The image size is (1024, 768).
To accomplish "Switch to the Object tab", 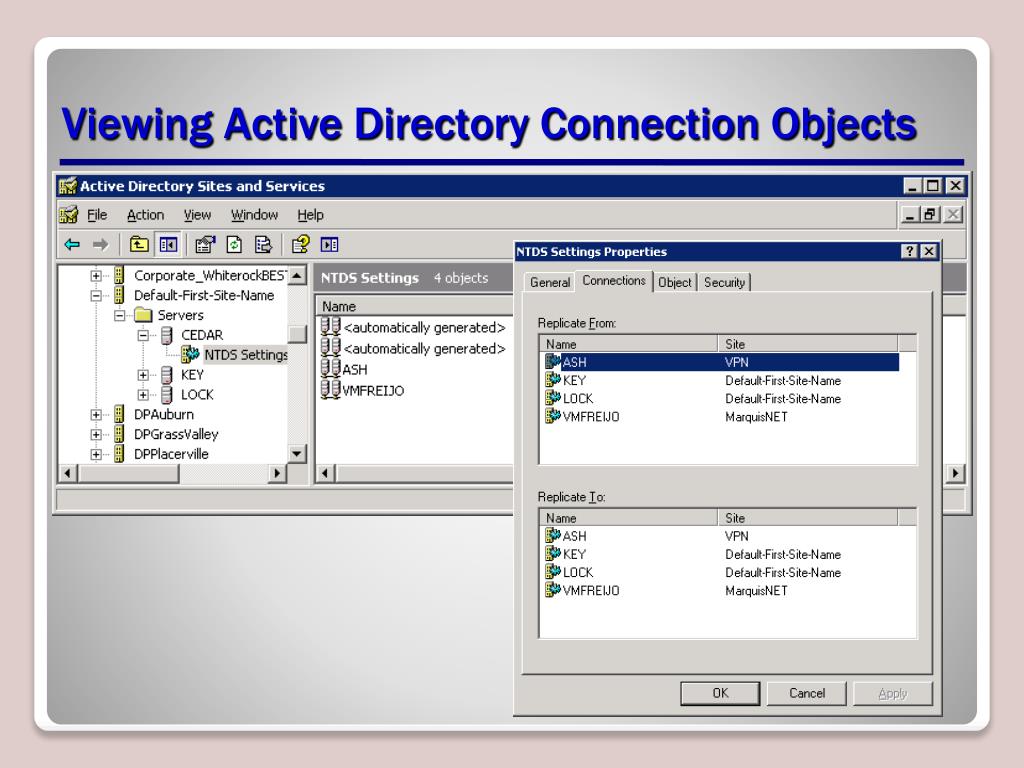I will click(675, 282).
